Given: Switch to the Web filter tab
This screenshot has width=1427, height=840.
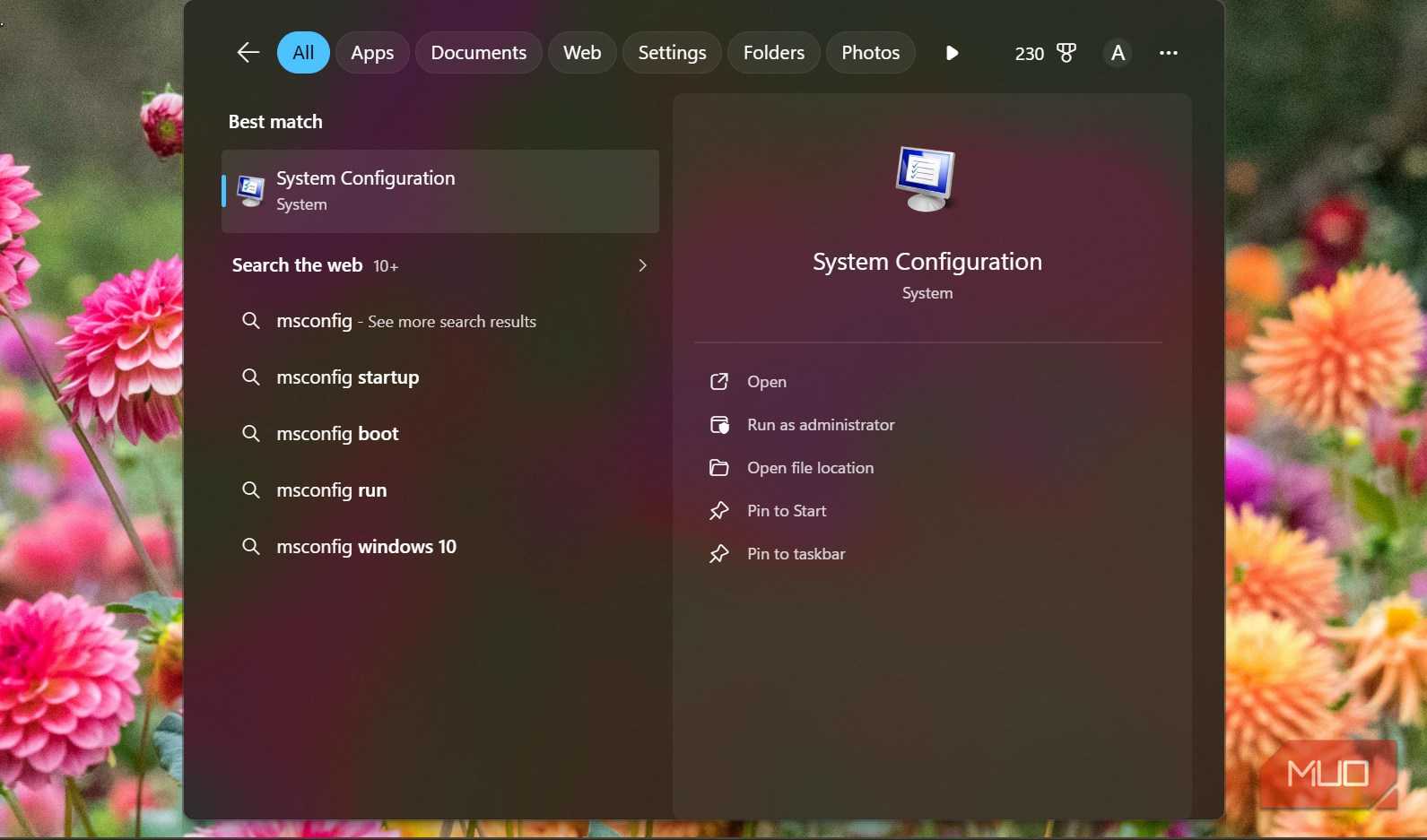Looking at the screenshot, I should pyautogui.click(x=582, y=53).
